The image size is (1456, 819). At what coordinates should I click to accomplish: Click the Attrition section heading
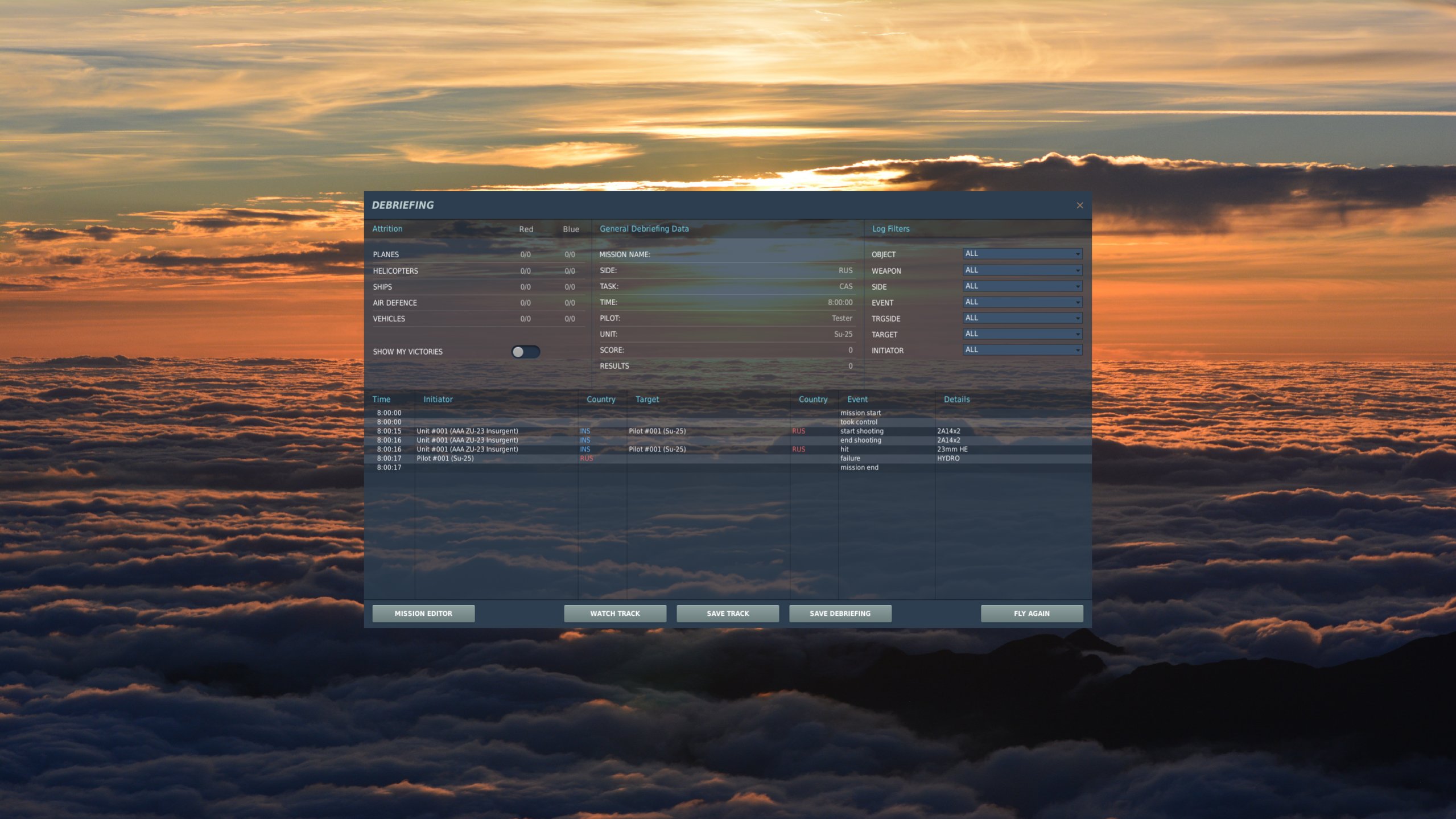387,229
